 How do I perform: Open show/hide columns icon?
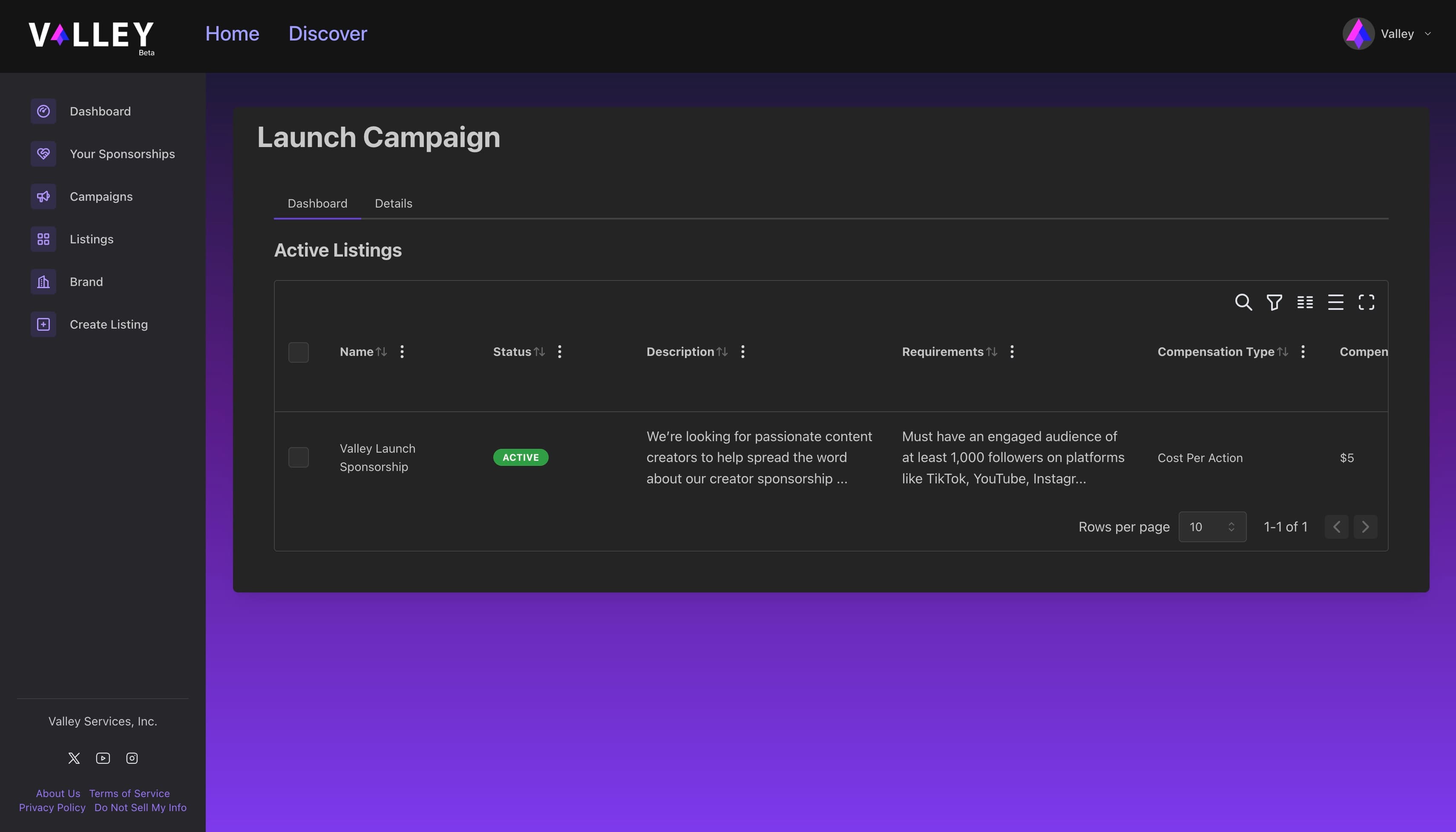click(1305, 302)
